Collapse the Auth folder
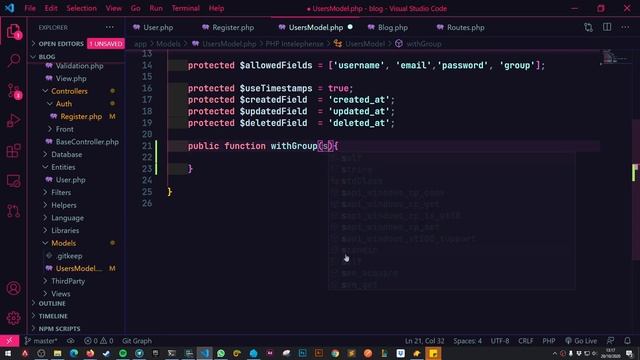Screen dimensions: 640x360 [64, 104]
